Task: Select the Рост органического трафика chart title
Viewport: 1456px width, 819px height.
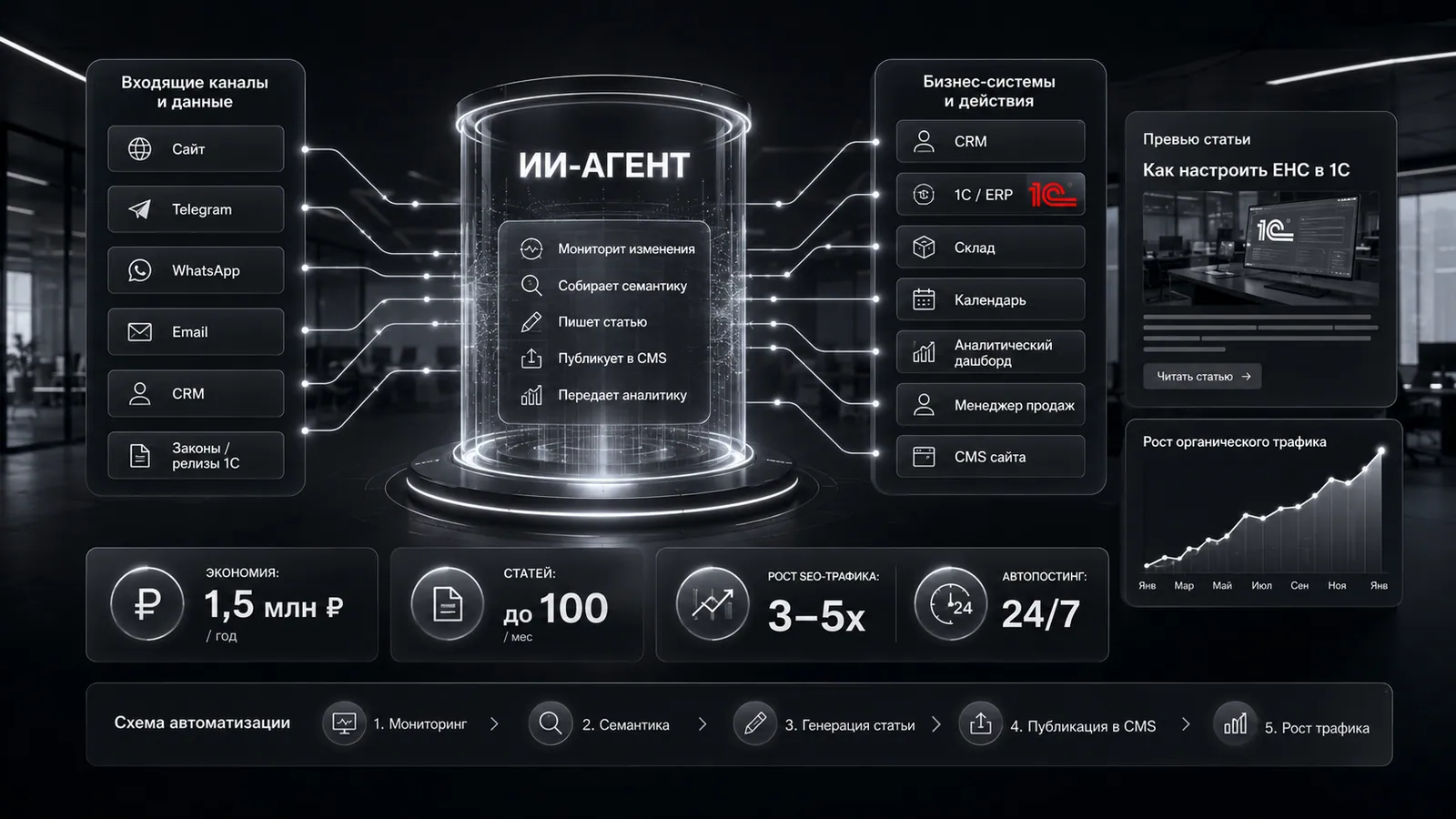Action: click(x=1235, y=441)
